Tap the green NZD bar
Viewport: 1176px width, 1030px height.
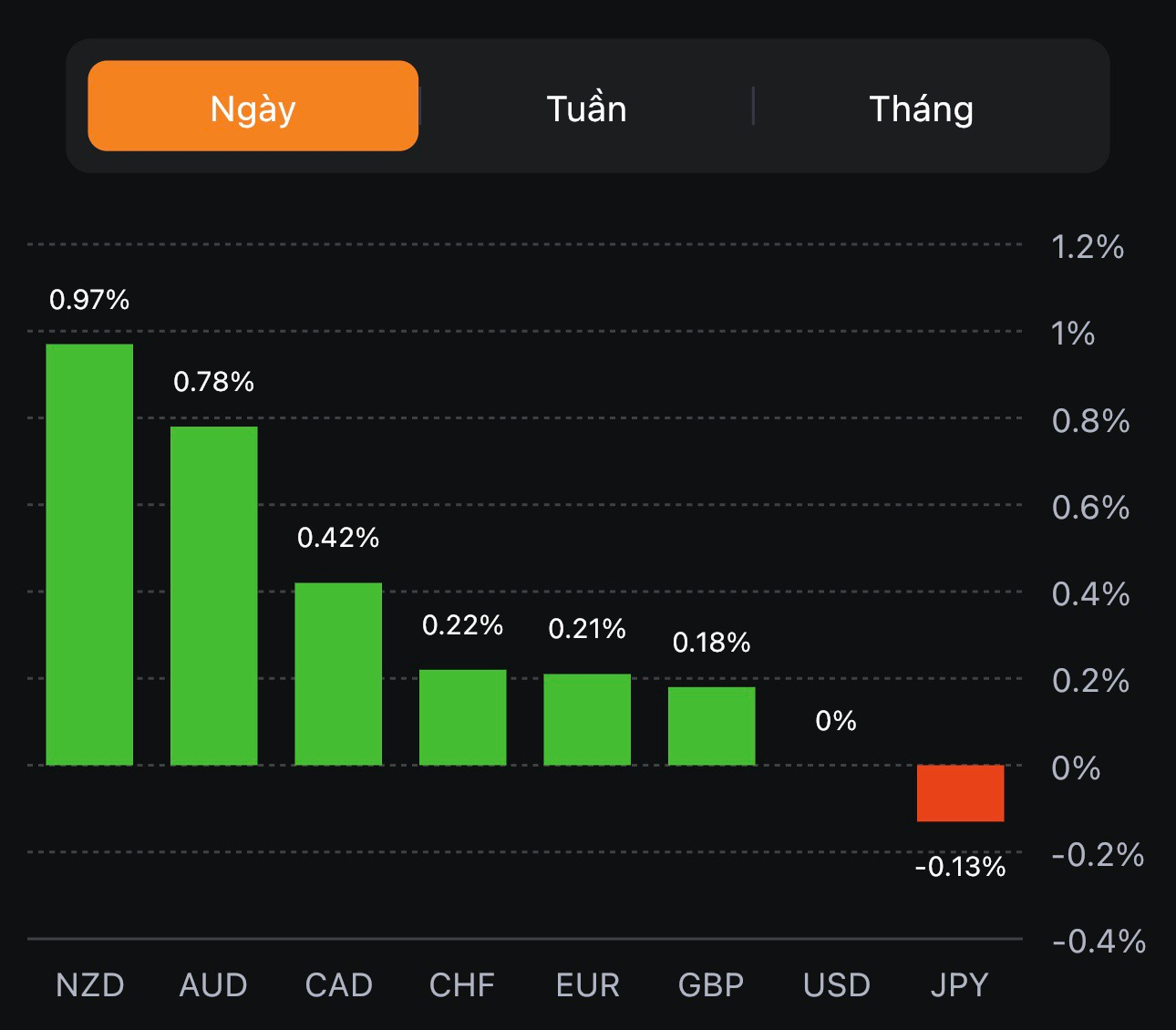(x=89, y=554)
